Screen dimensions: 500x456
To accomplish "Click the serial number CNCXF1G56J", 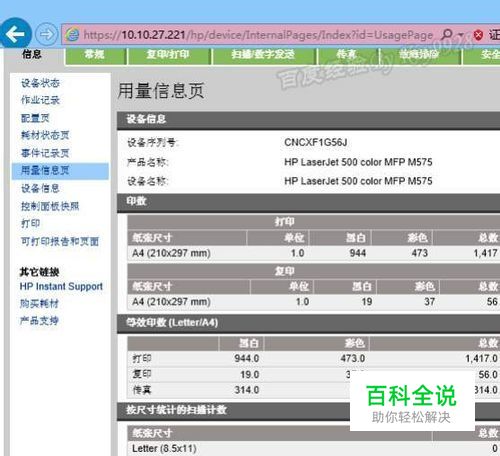I will (316, 143).
